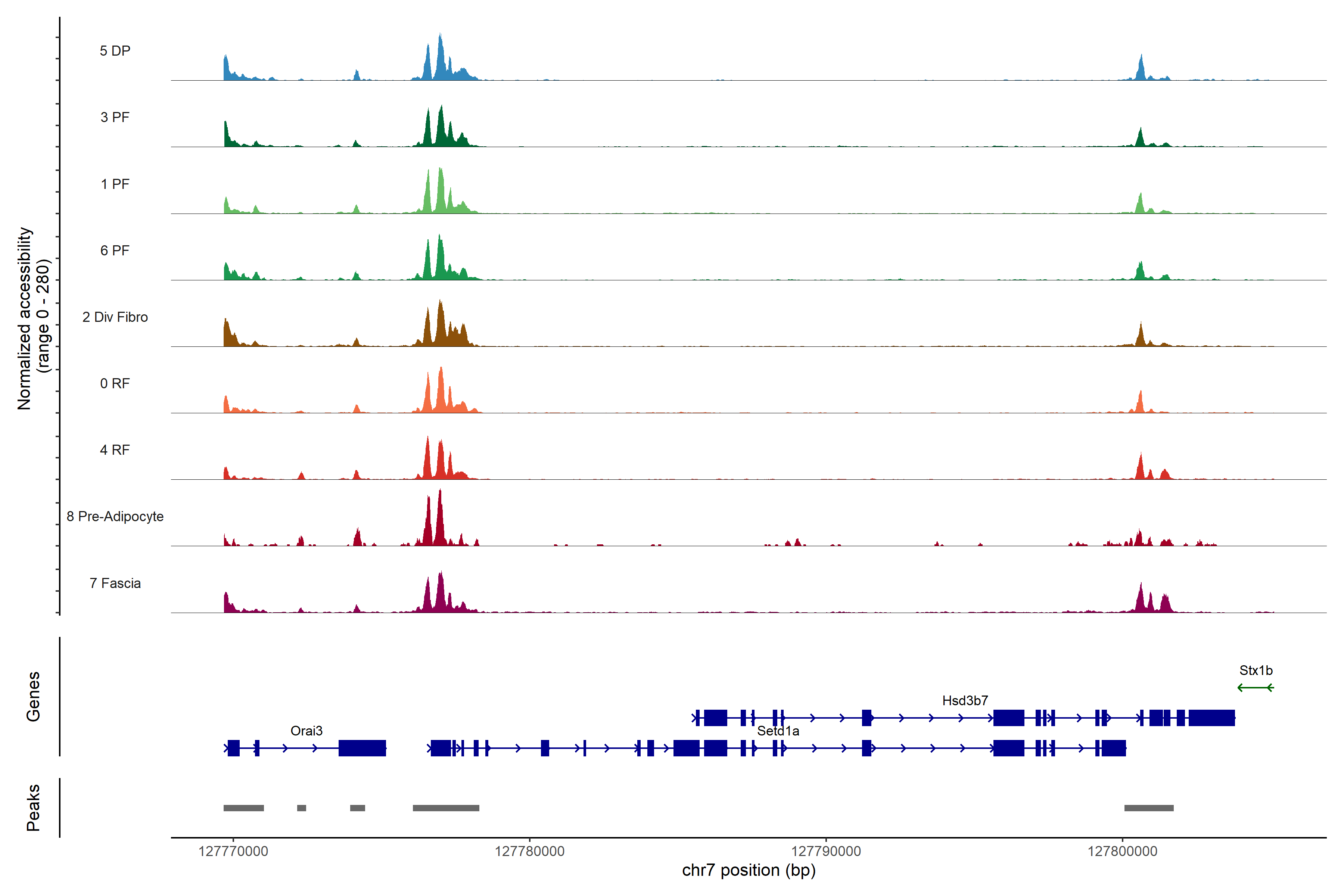Click the 7 Fascia track label
The height and width of the screenshot is (896, 1344).
tap(115, 583)
